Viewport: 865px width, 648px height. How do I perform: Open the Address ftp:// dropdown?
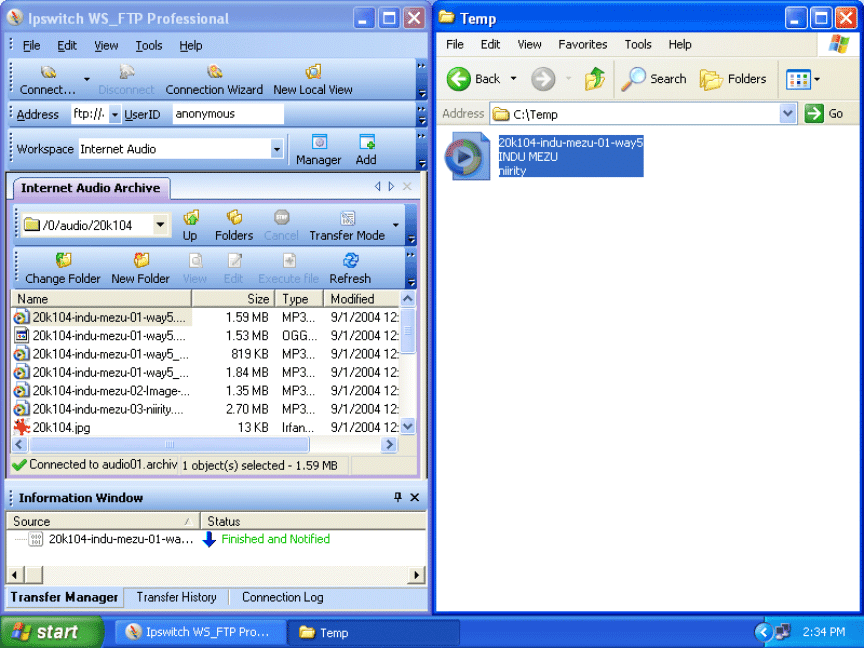click(115, 115)
